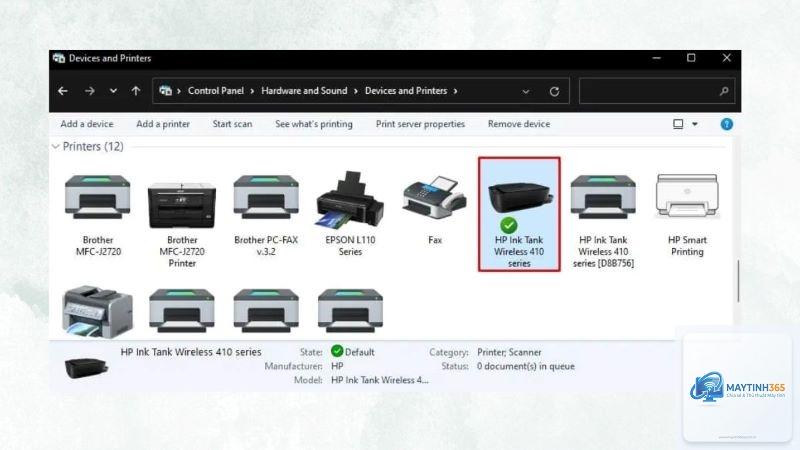The image size is (800, 450).
Task: Select the HP Smart Printing icon
Action: point(687,195)
